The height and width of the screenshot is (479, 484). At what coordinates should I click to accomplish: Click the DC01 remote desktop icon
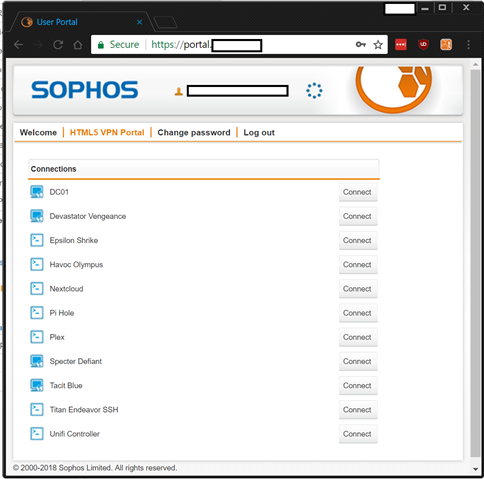[x=37, y=192]
